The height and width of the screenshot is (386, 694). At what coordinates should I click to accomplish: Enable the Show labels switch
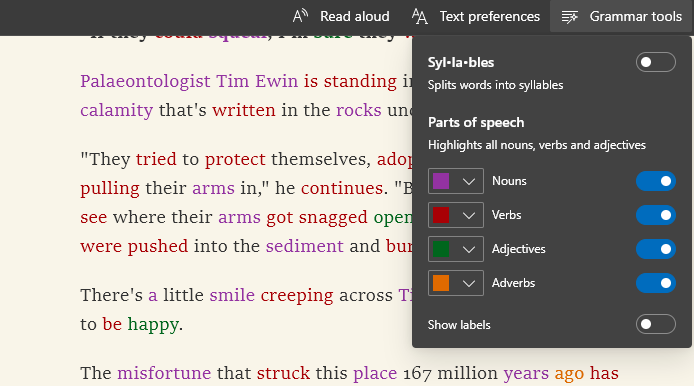(655, 324)
